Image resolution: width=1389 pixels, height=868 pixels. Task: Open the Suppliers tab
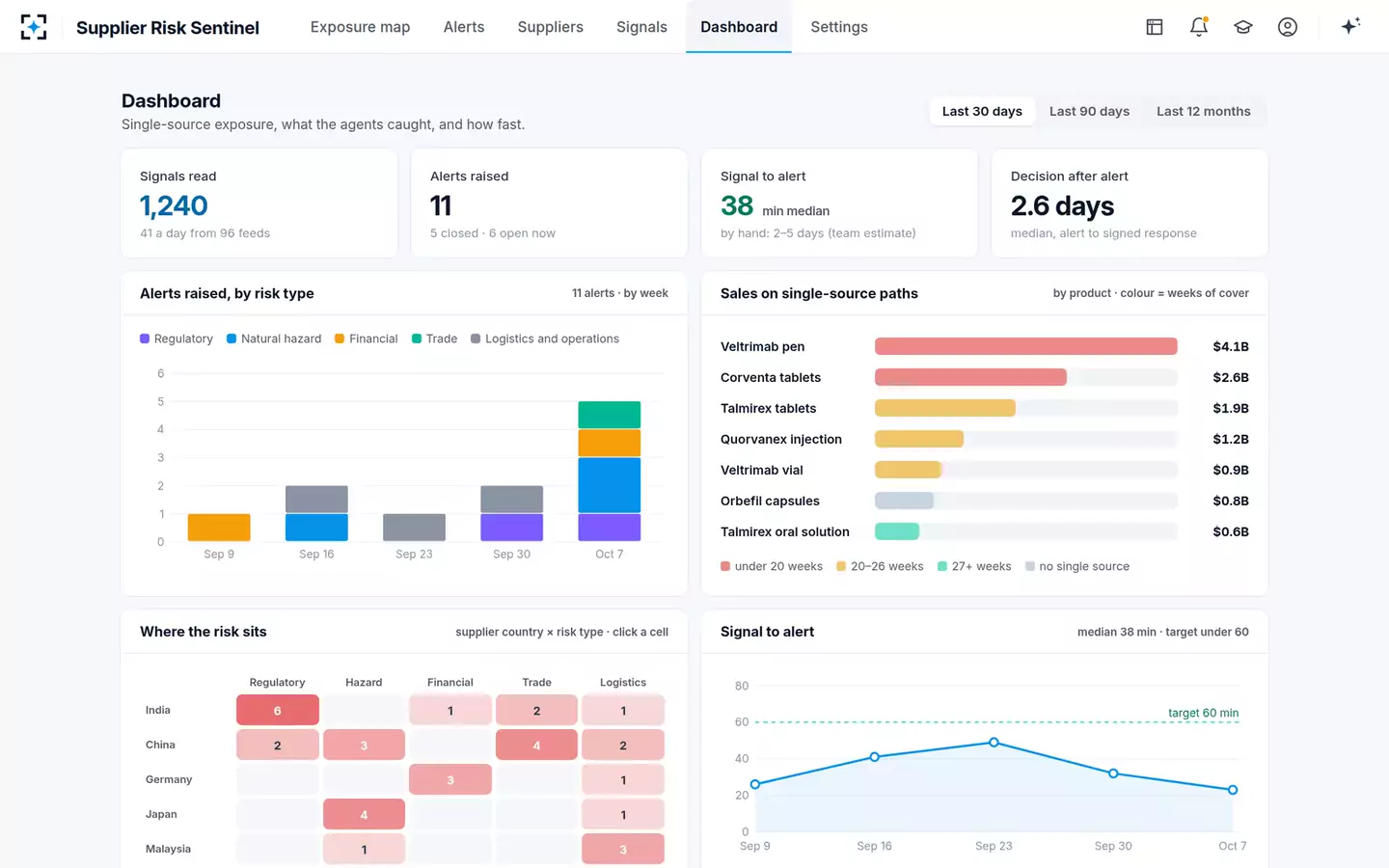coord(550,27)
